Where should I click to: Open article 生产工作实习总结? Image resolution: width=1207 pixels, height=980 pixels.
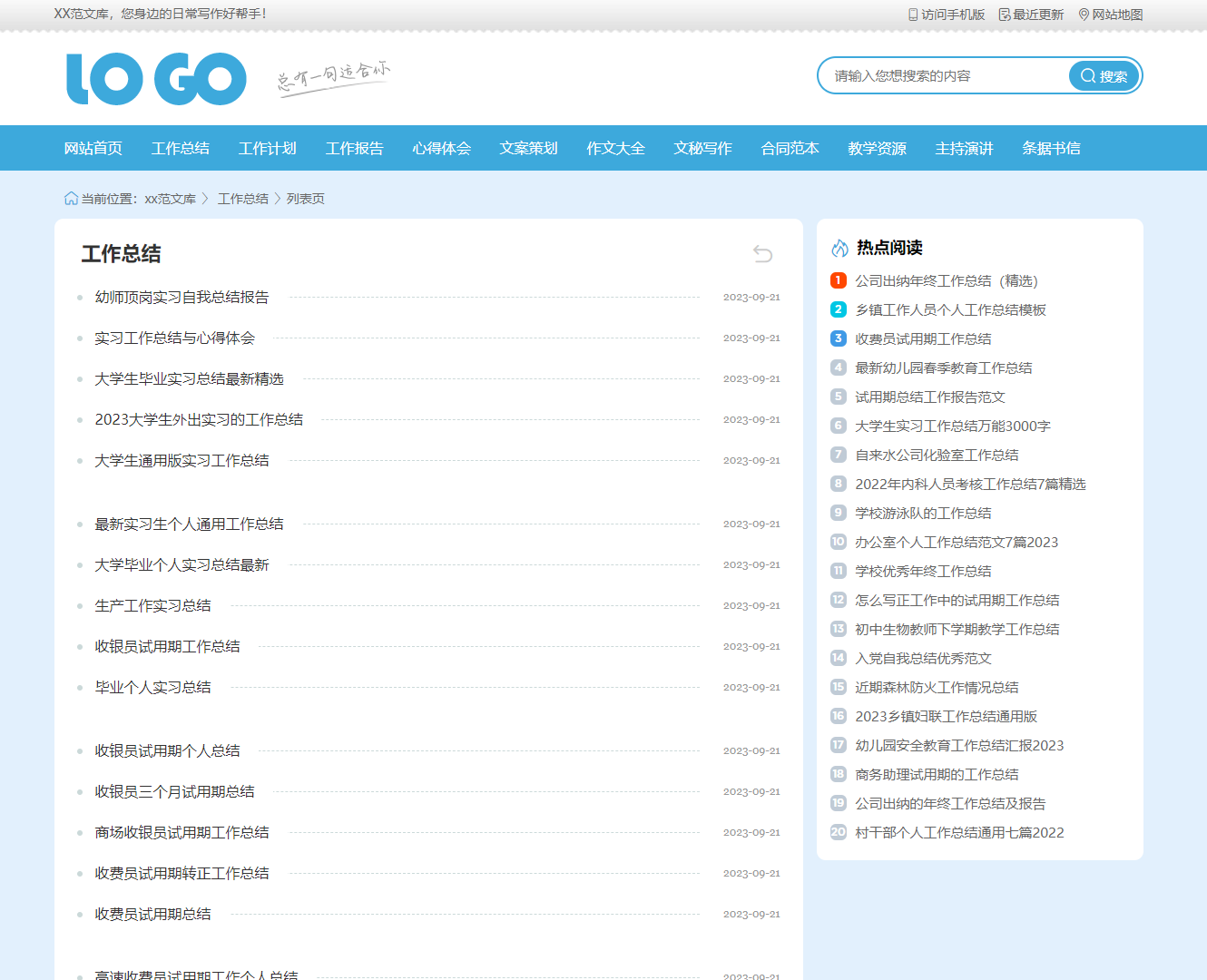pyautogui.click(x=152, y=605)
